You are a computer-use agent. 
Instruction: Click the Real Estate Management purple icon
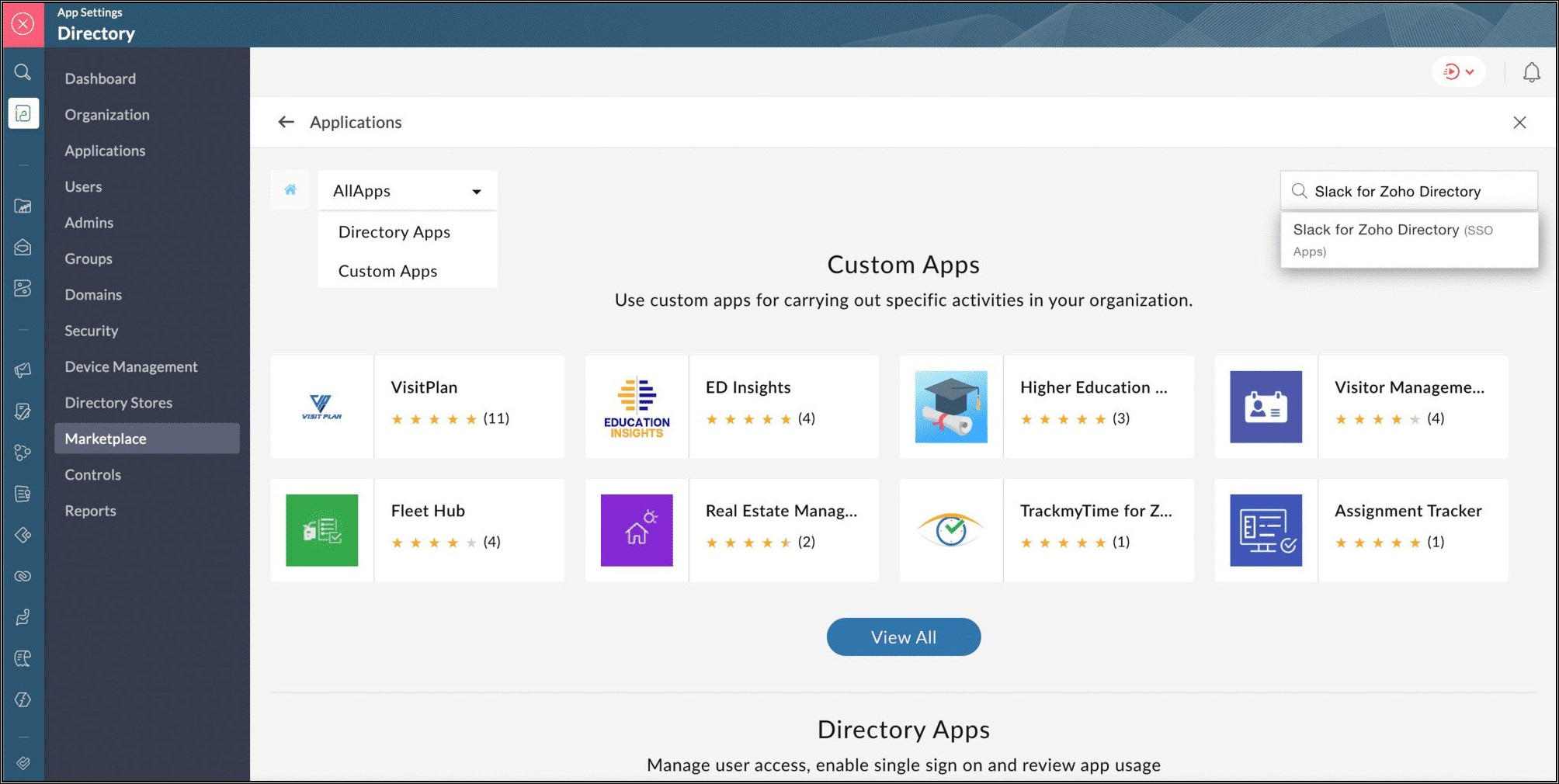pos(637,530)
